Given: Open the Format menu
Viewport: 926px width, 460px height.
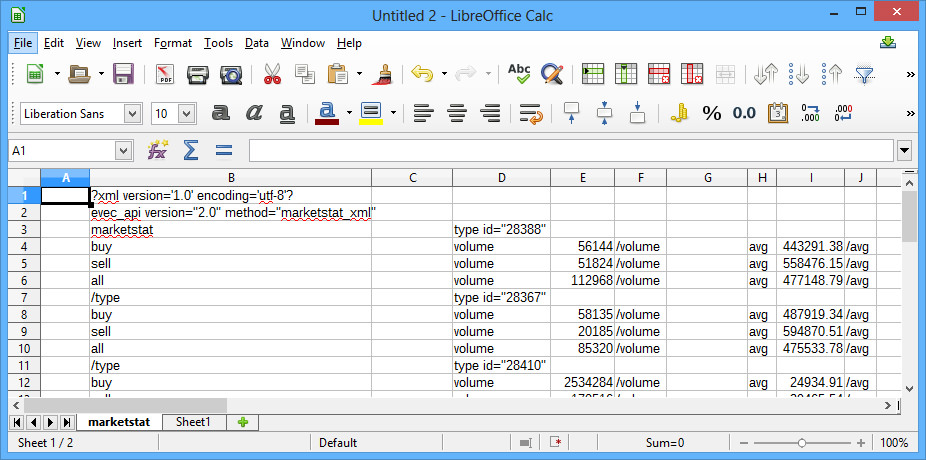Looking at the screenshot, I should [172, 43].
